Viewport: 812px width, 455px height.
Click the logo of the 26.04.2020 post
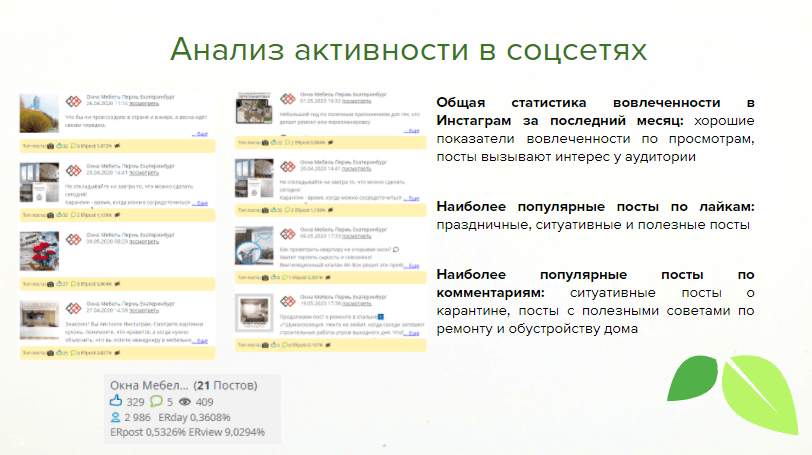pos(74,101)
